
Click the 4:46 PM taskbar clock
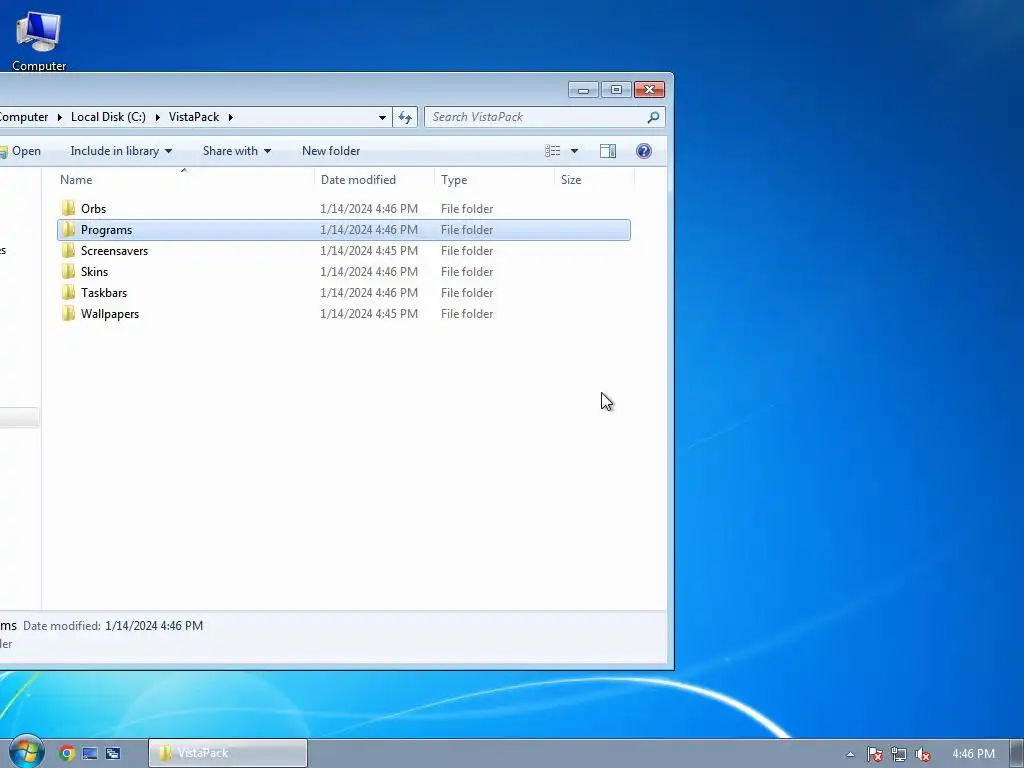(x=973, y=754)
